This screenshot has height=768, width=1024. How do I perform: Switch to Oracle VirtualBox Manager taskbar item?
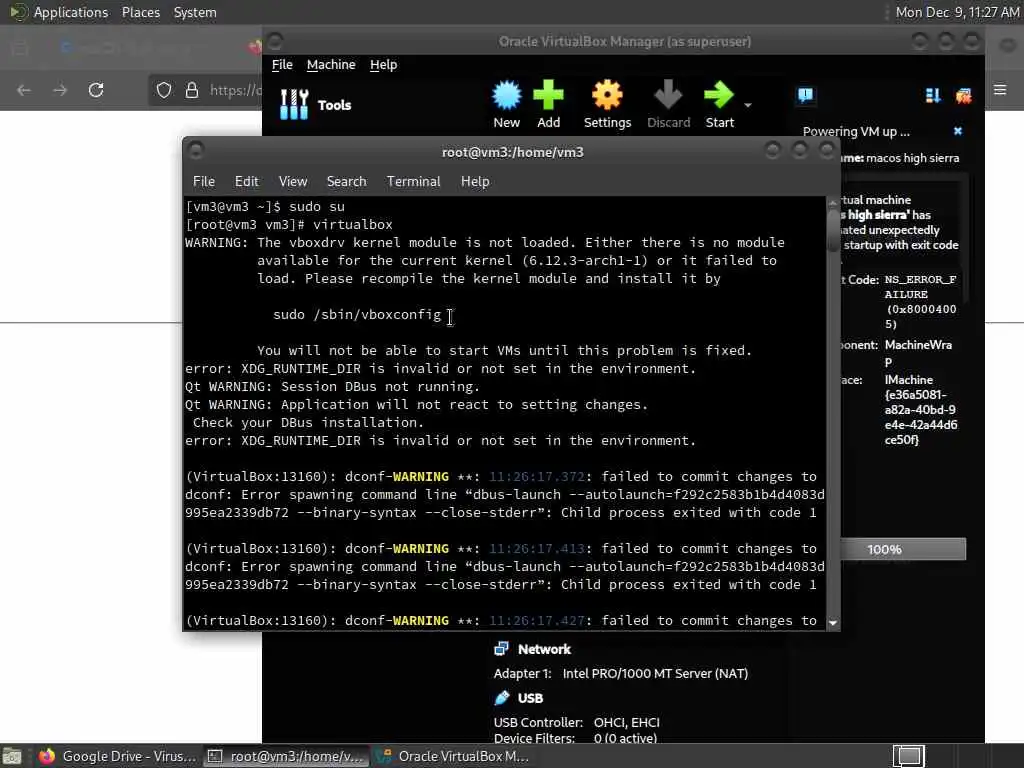tap(455, 756)
